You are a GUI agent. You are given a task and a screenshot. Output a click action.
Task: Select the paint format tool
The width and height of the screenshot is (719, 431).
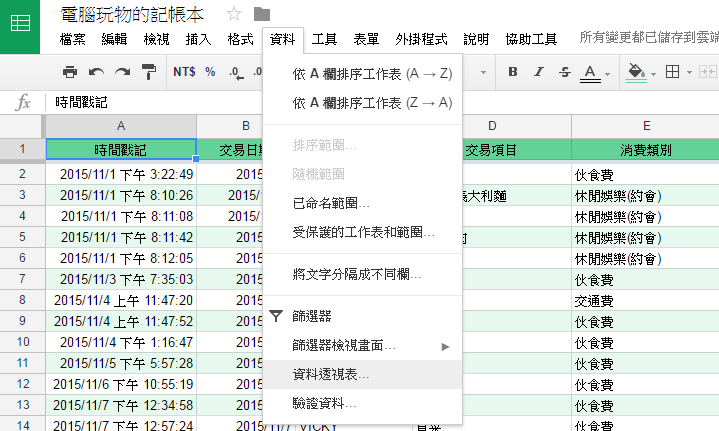pos(149,72)
